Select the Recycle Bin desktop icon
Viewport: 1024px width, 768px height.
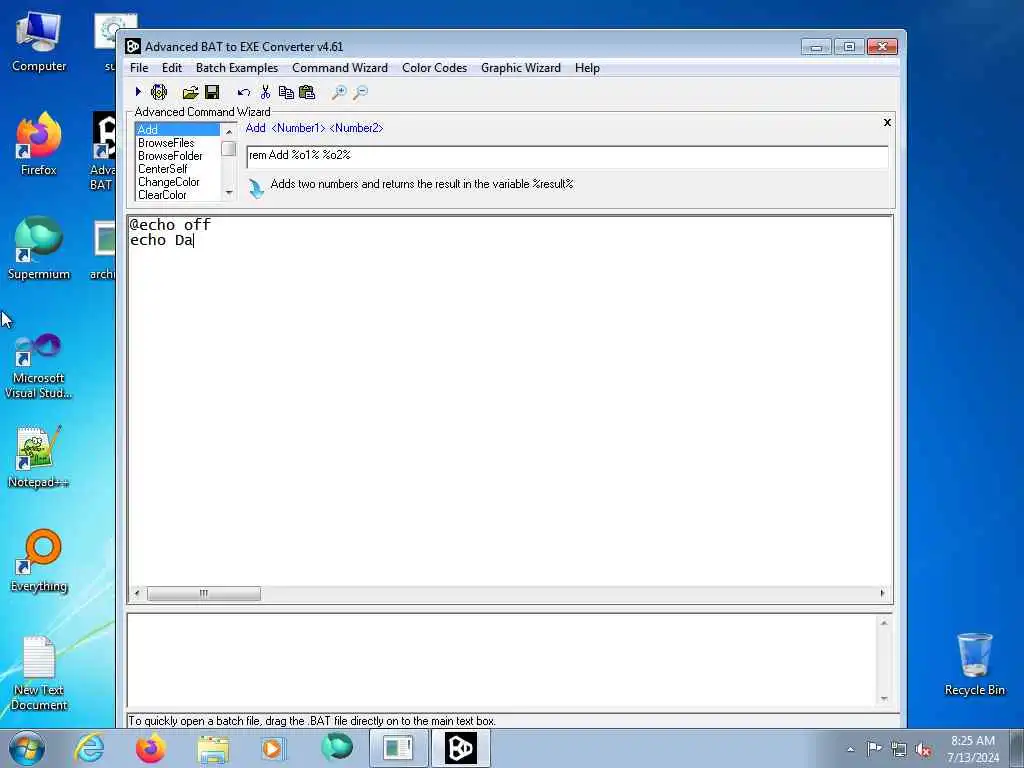point(974,665)
